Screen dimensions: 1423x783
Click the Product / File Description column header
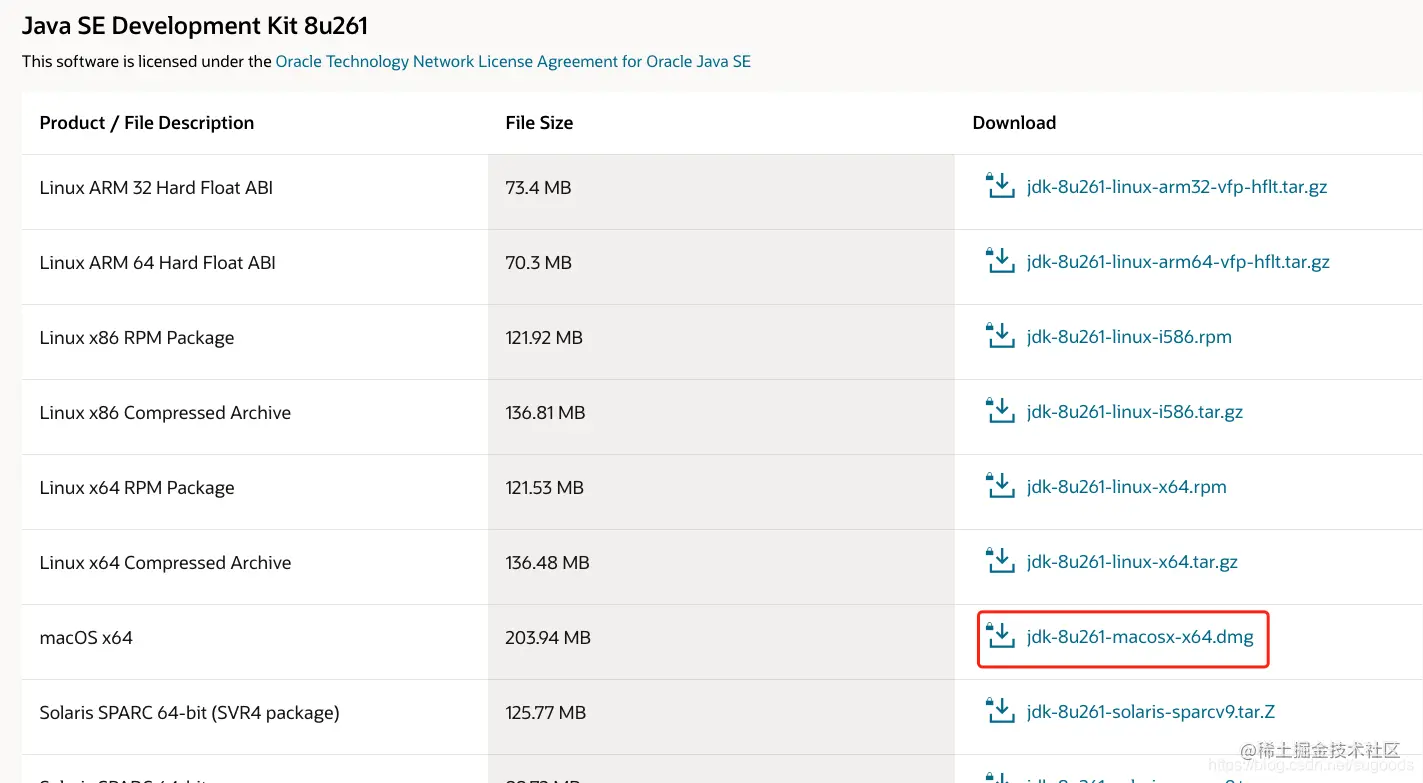[147, 123]
